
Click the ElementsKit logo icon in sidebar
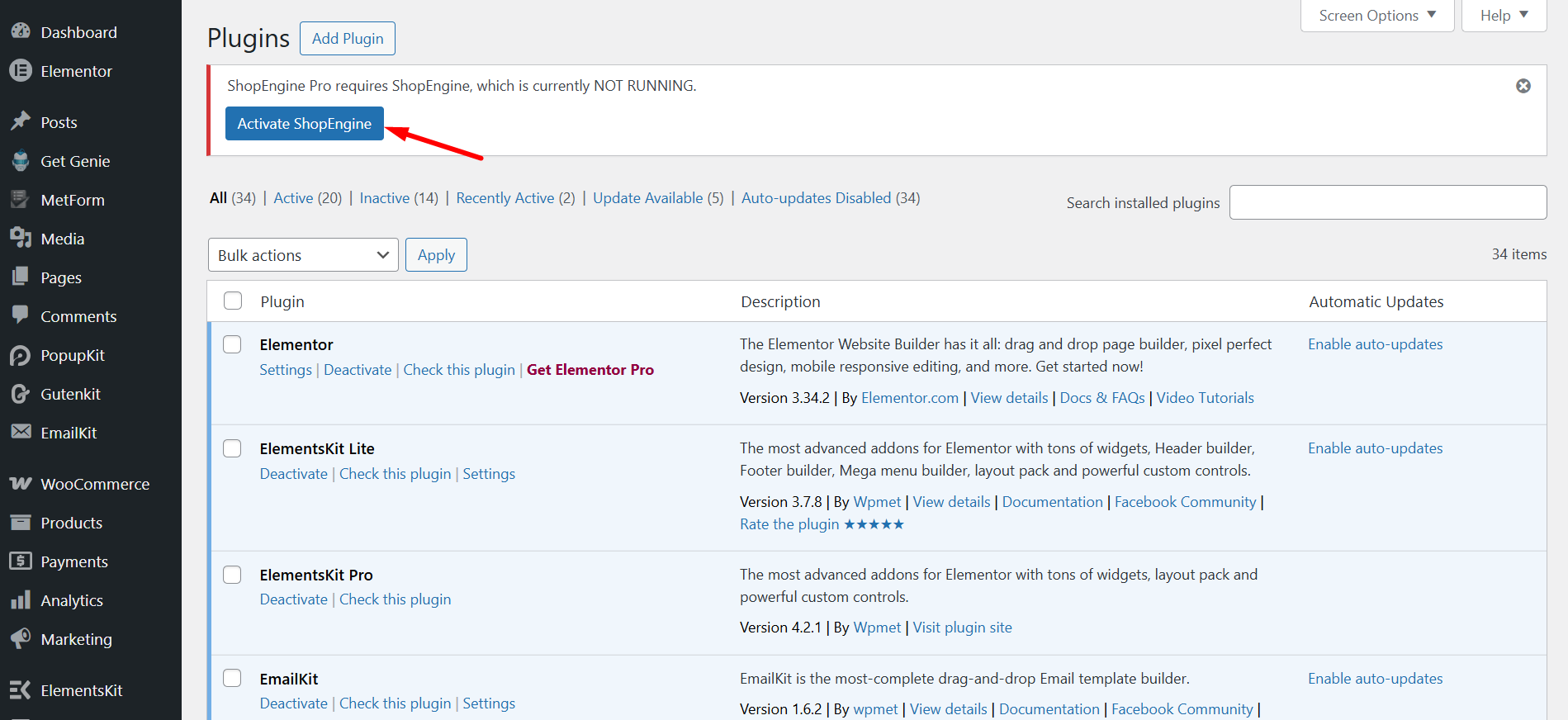pyautogui.click(x=21, y=689)
